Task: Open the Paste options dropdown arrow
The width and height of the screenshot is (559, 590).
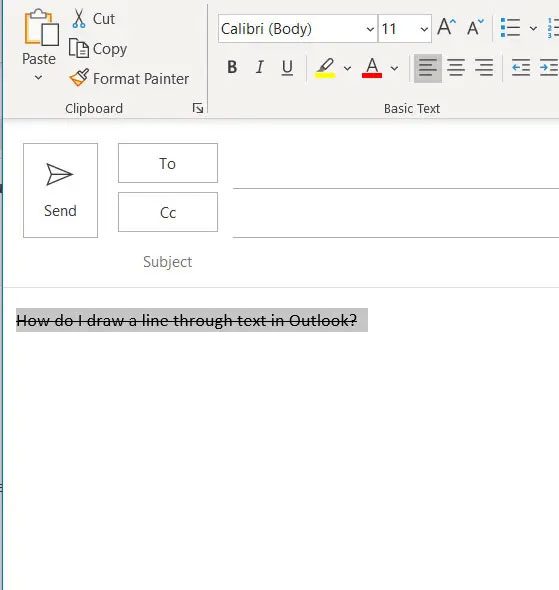Action: click(x=38, y=78)
